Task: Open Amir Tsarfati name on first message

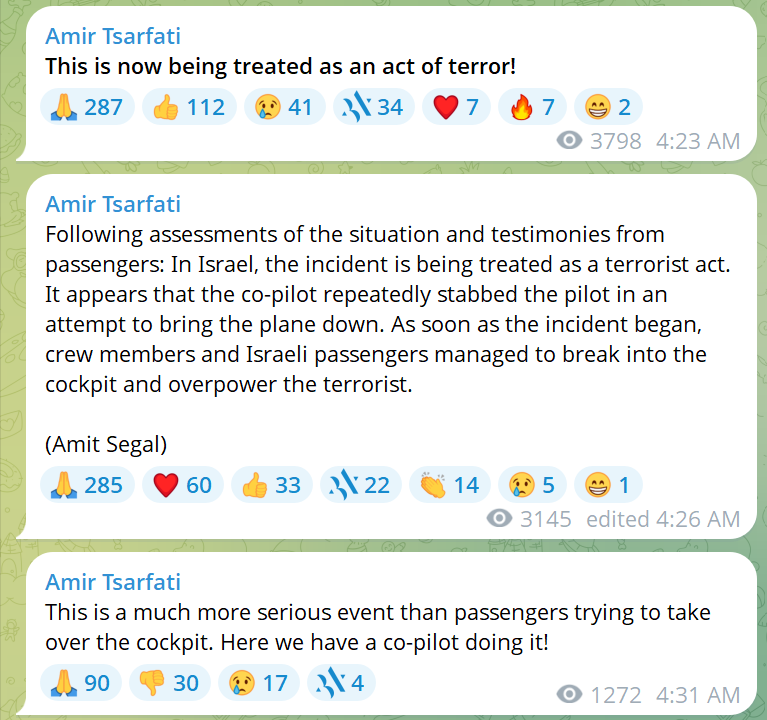Action: tap(113, 36)
